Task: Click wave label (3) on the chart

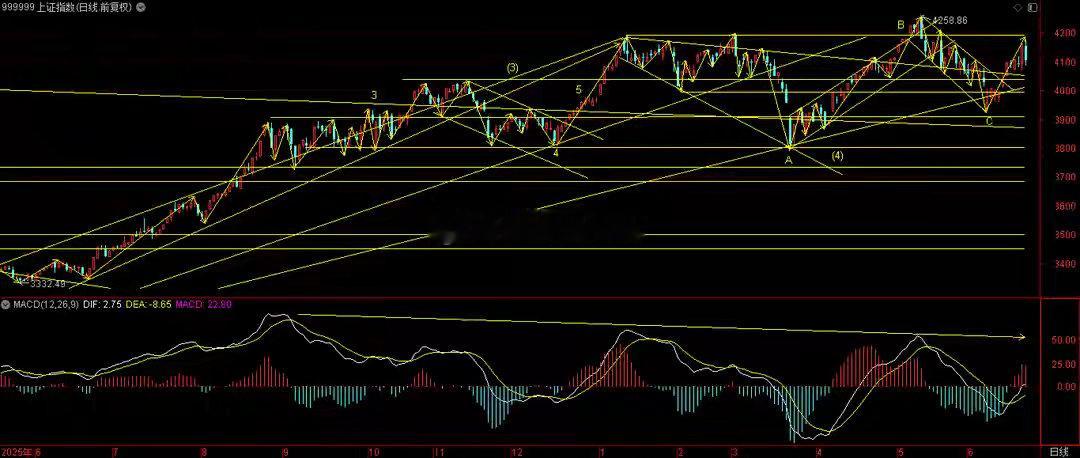Action: pyautogui.click(x=512, y=67)
